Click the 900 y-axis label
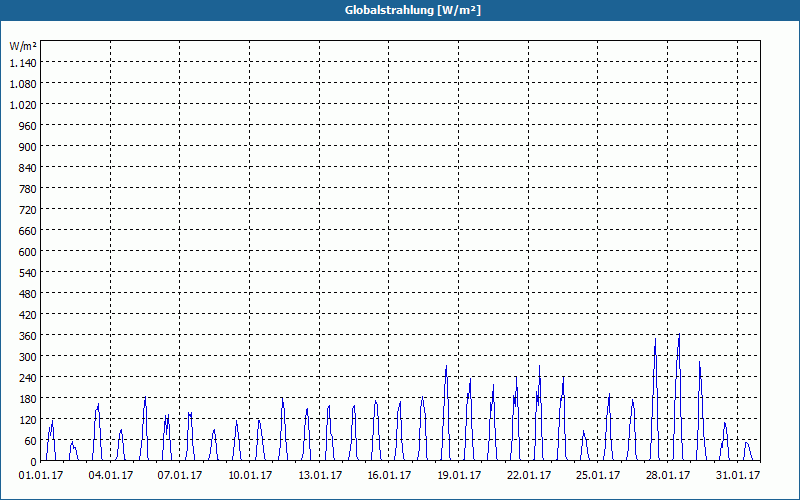800x500 pixels. 28,147
